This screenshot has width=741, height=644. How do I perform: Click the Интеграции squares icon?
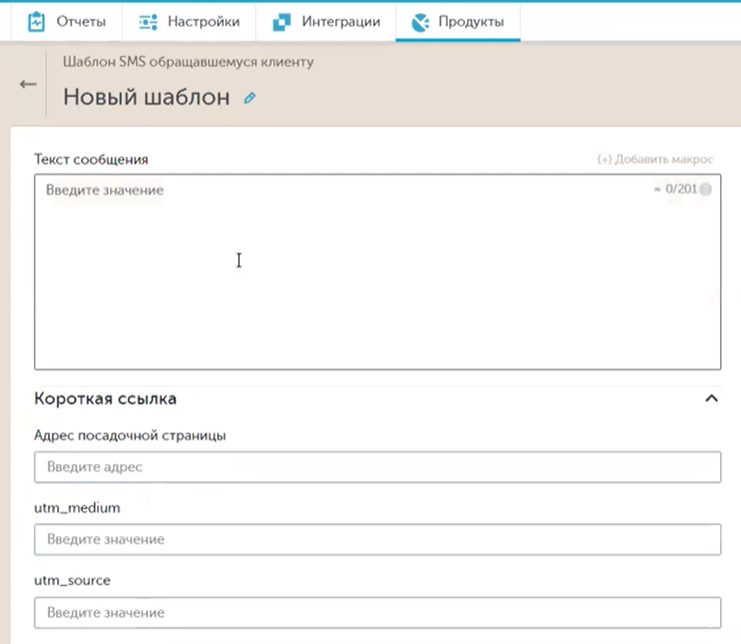click(x=282, y=21)
